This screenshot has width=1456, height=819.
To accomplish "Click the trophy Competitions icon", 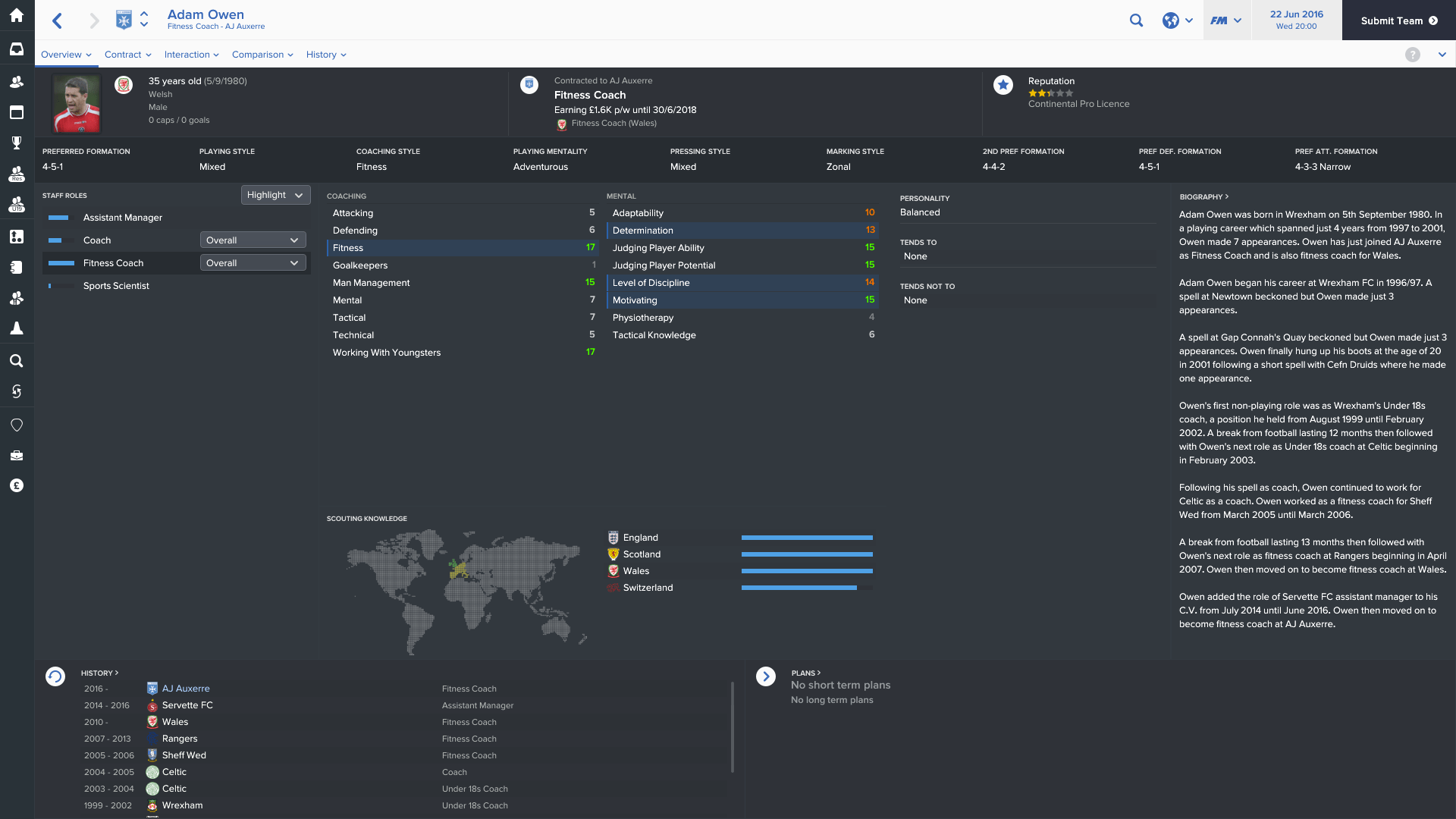I will (17, 143).
